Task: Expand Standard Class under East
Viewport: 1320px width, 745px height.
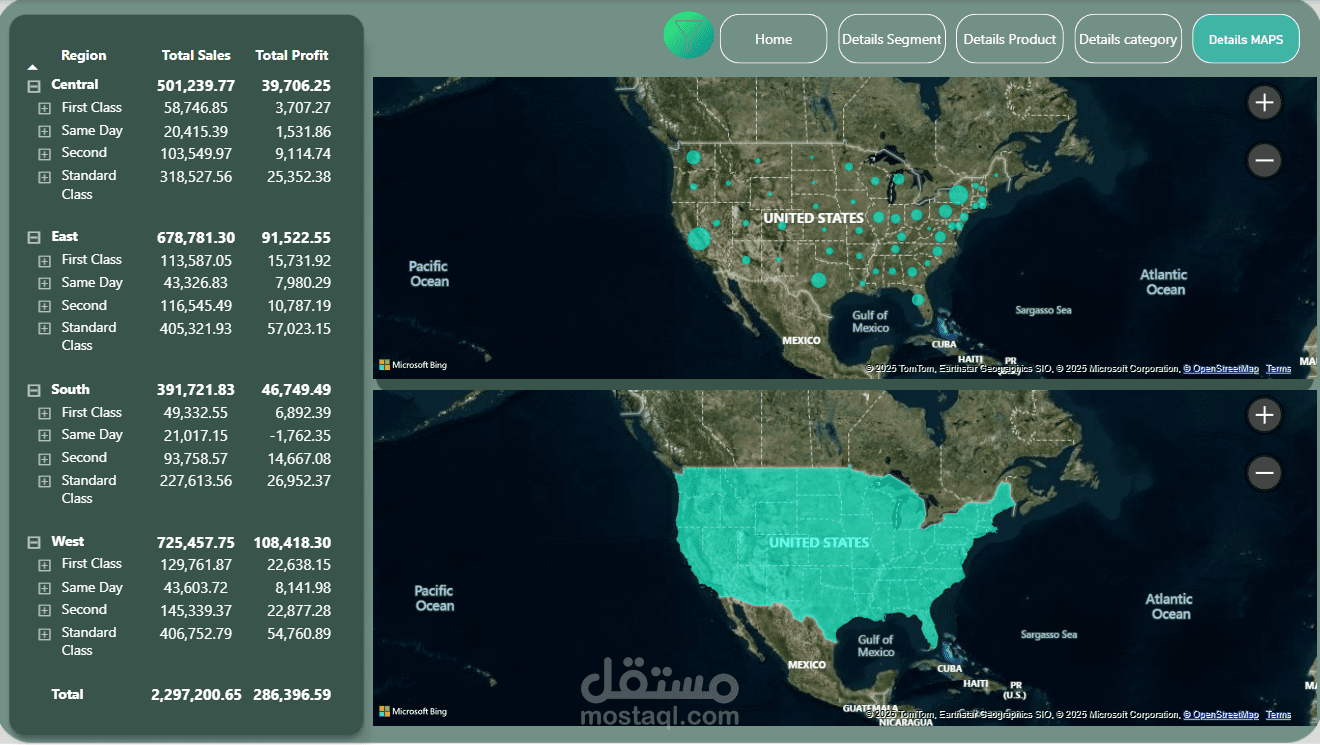Action: coord(44,329)
